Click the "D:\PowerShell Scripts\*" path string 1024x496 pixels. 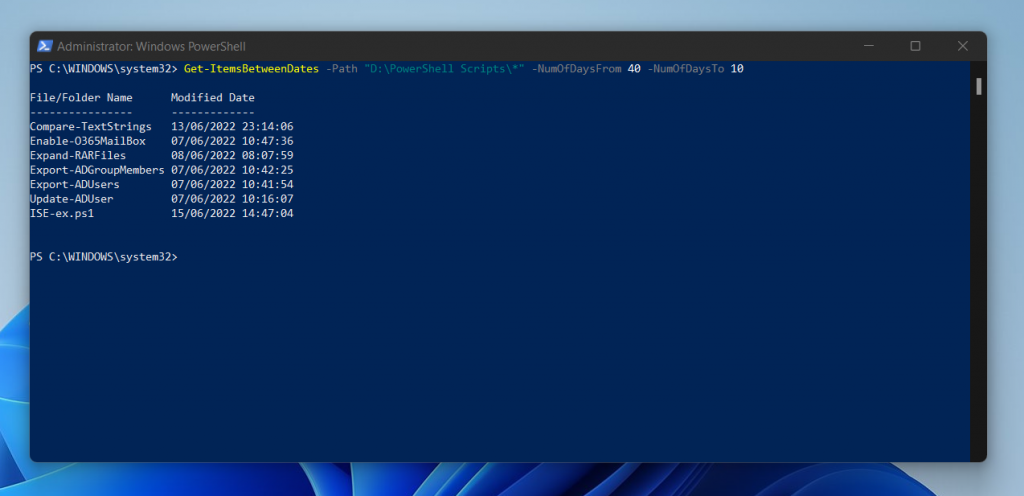click(444, 69)
